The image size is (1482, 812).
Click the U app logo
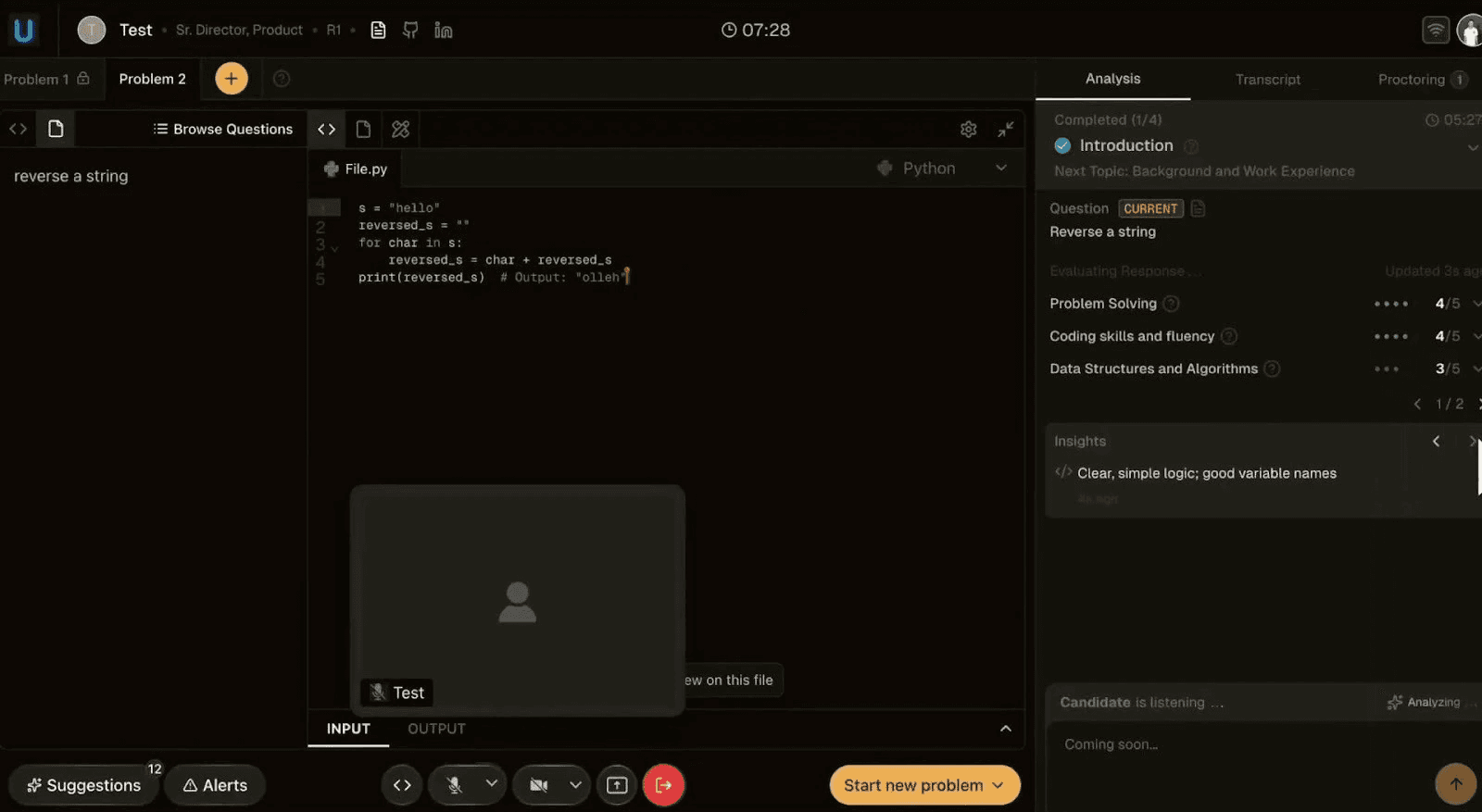click(23, 31)
